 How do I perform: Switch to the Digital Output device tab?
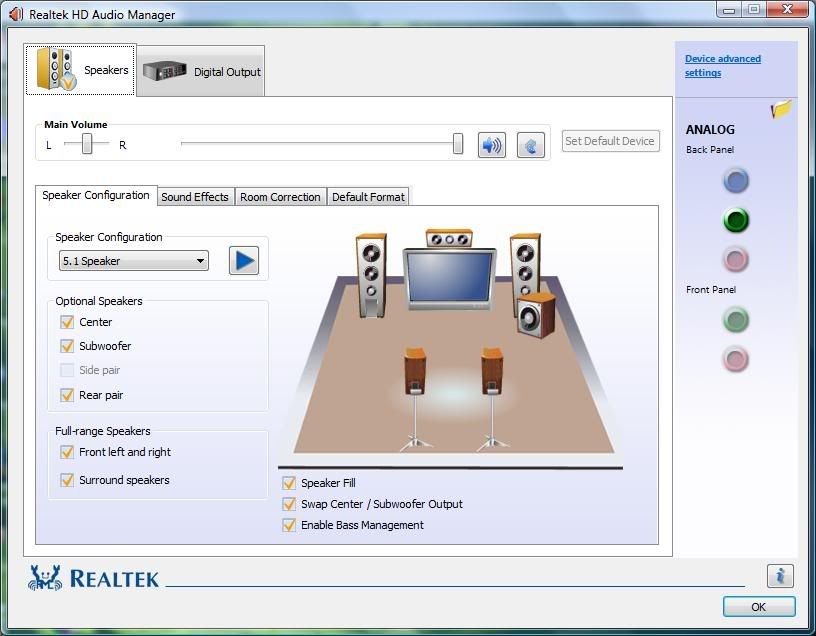201,71
